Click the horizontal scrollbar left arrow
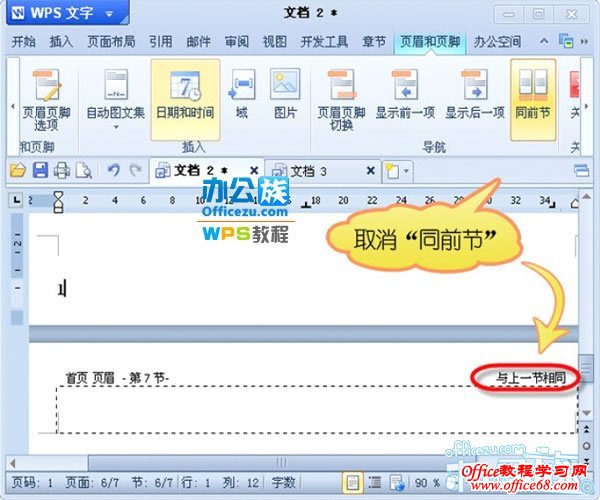Image resolution: width=600 pixels, height=500 pixels. coord(13,463)
